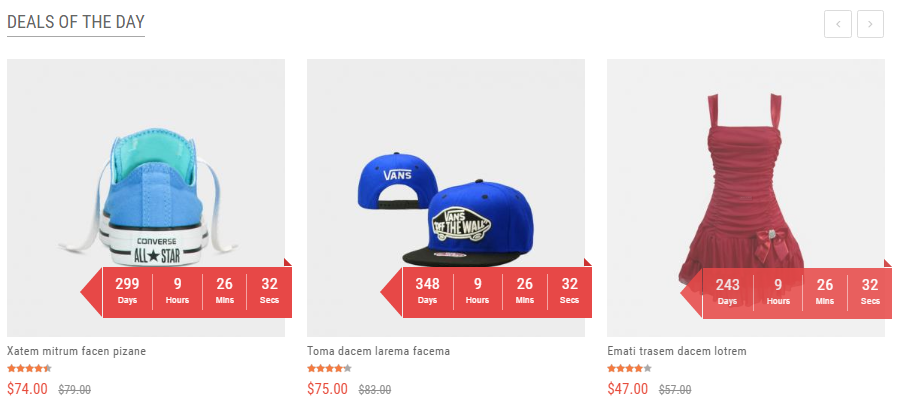Viewport: 901px width, 415px height.
Task: Click the 299 Days countdown on sneaker
Action: tap(127, 291)
